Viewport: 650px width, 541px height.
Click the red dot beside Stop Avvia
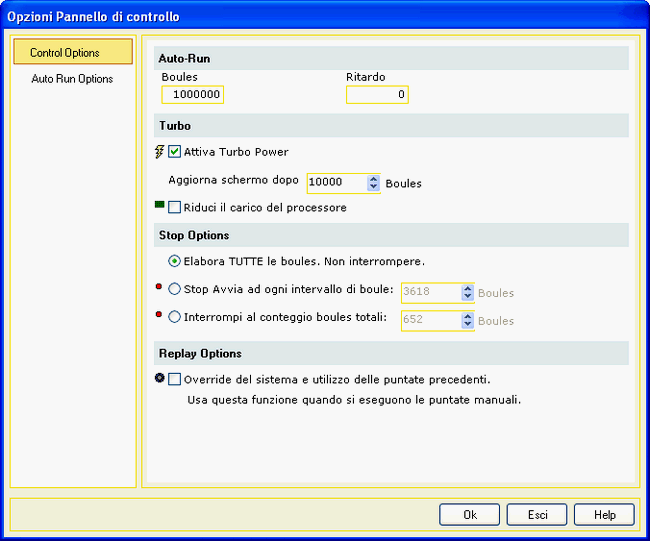click(160, 290)
